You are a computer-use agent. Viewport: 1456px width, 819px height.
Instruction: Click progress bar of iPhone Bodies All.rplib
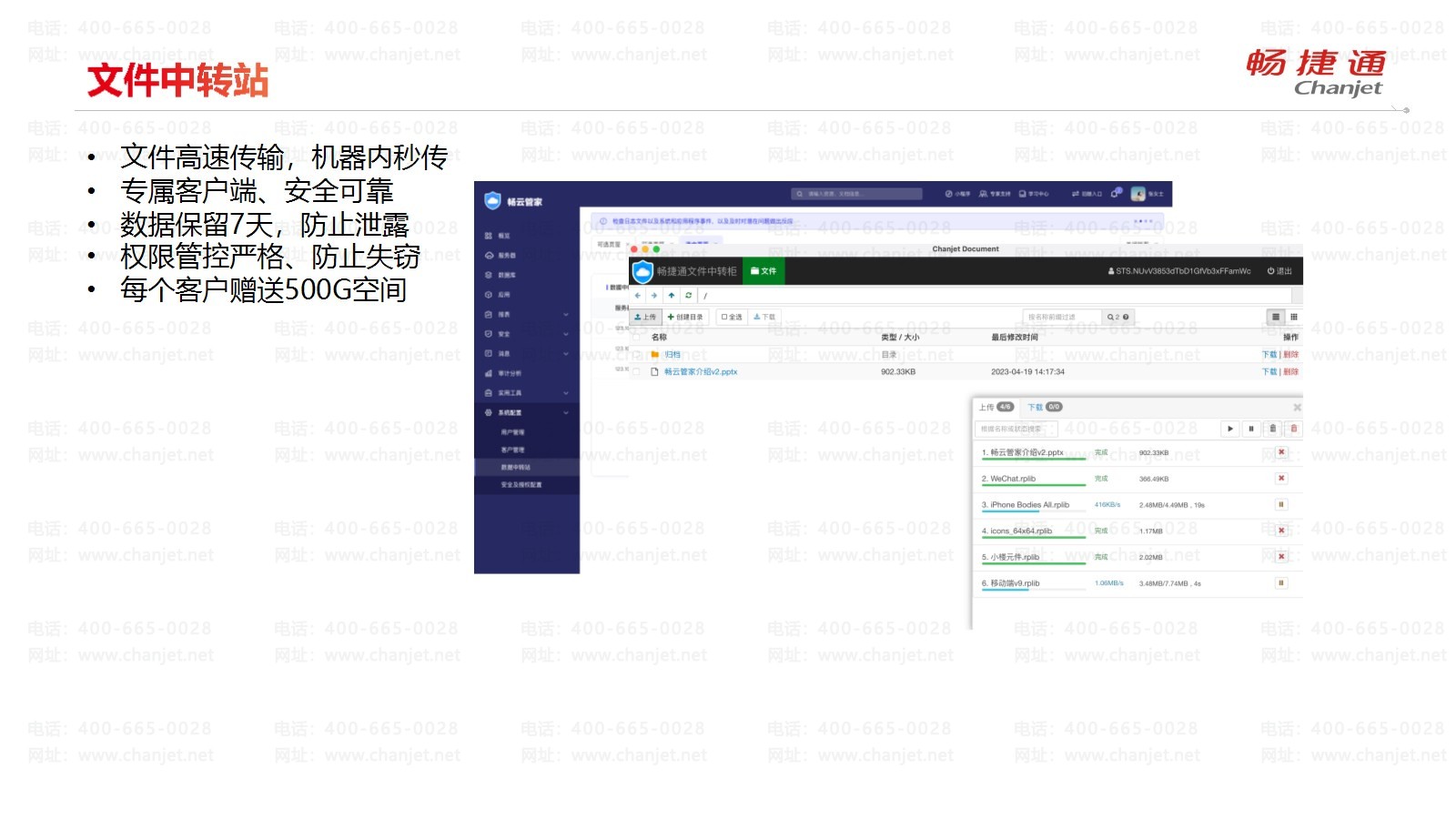point(1033,512)
